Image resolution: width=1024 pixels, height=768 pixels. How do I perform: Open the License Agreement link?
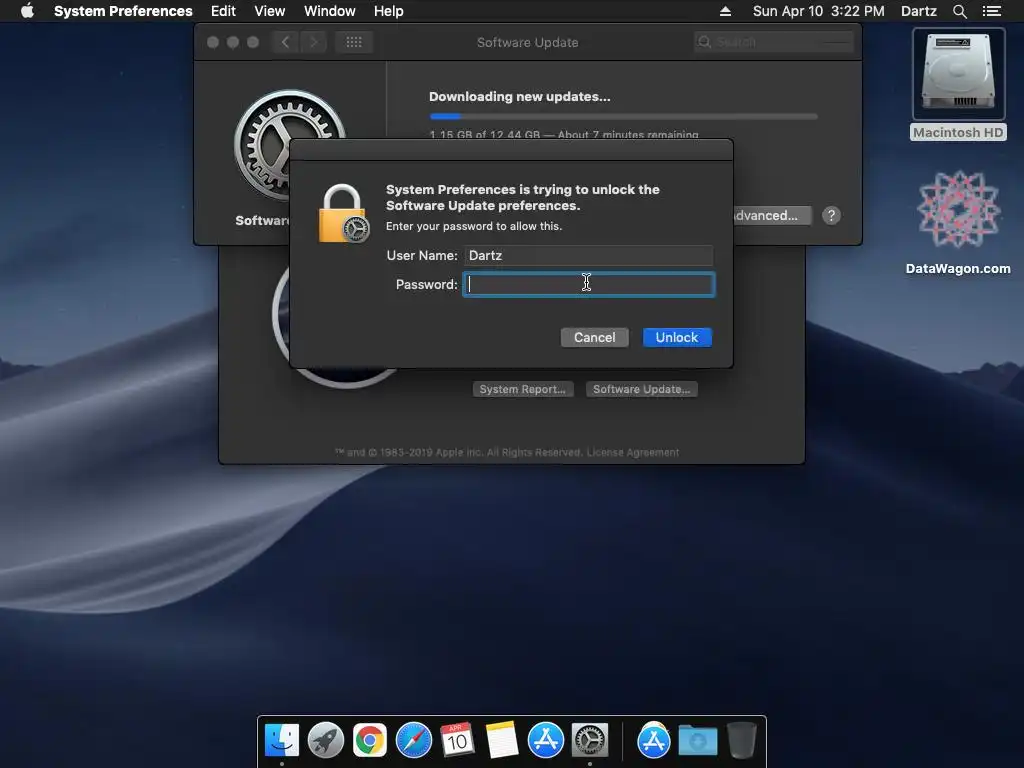click(x=632, y=452)
